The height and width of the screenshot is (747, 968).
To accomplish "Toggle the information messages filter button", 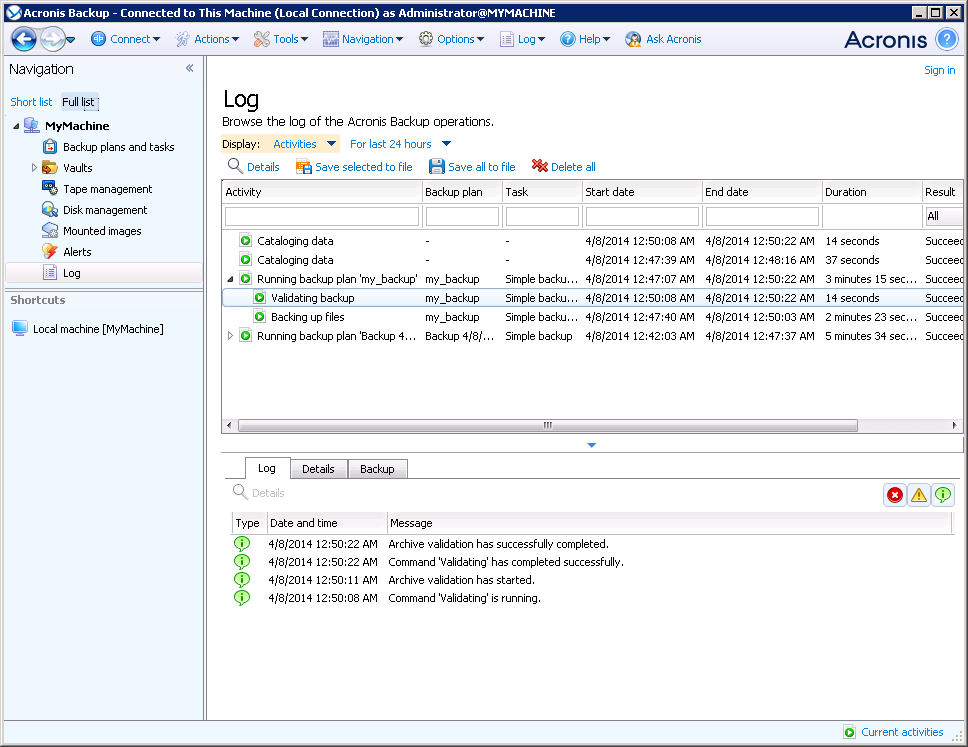I will click(x=943, y=494).
